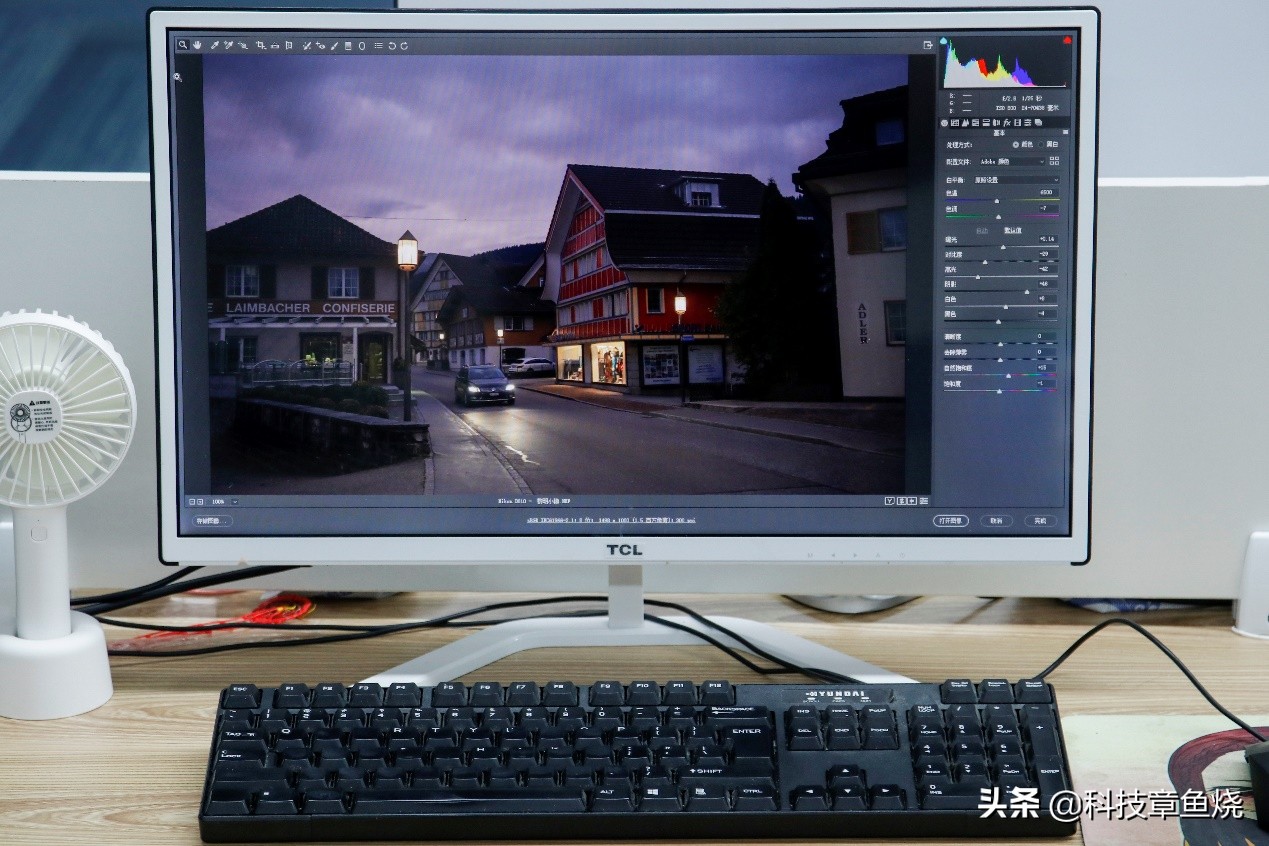Screen dimensions: 1269x846
Task: Select the 黑白 (Black & White) radio
Action: (x=1041, y=144)
